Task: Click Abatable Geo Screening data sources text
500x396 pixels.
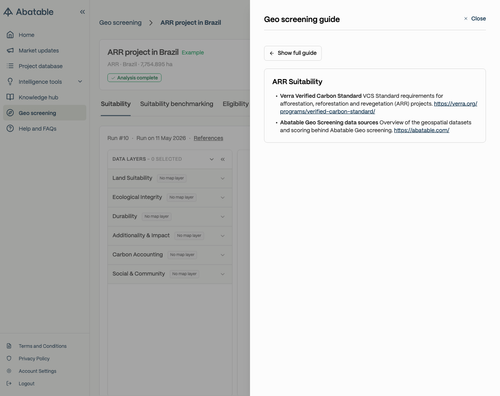Action: pos(329,122)
